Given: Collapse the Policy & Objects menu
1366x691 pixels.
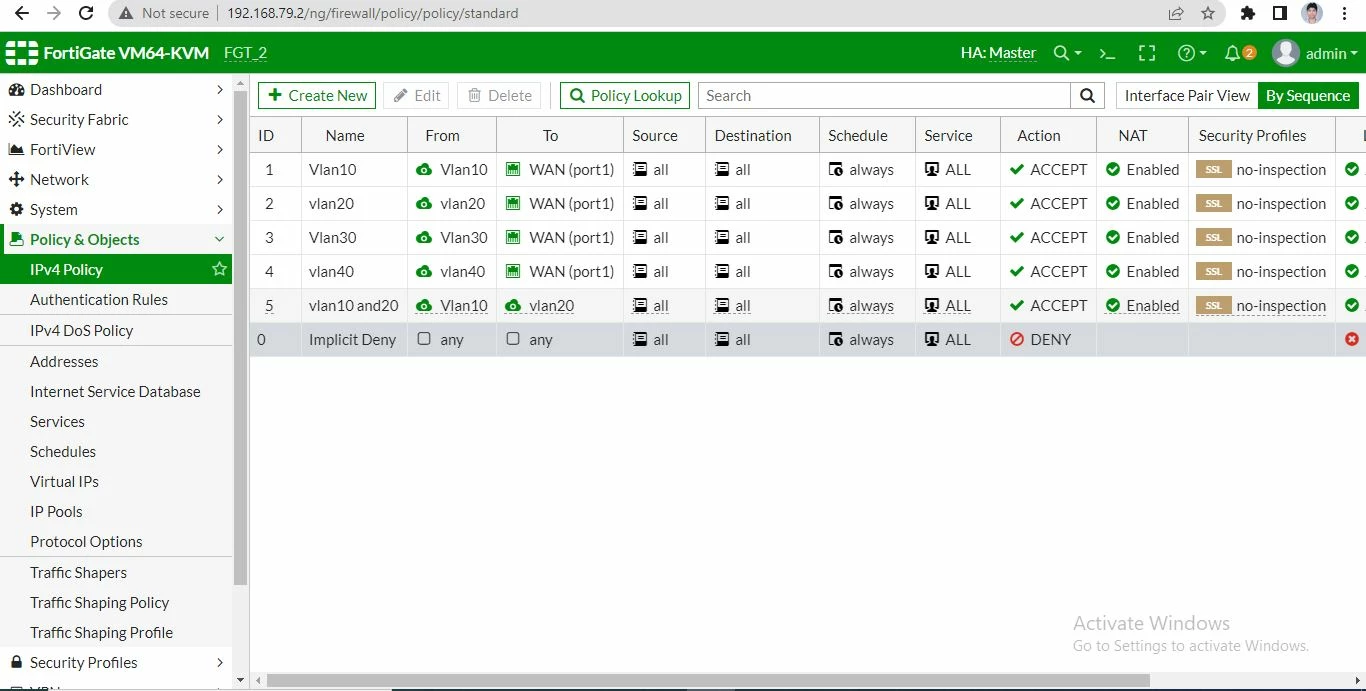Looking at the screenshot, I should click(x=219, y=239).
